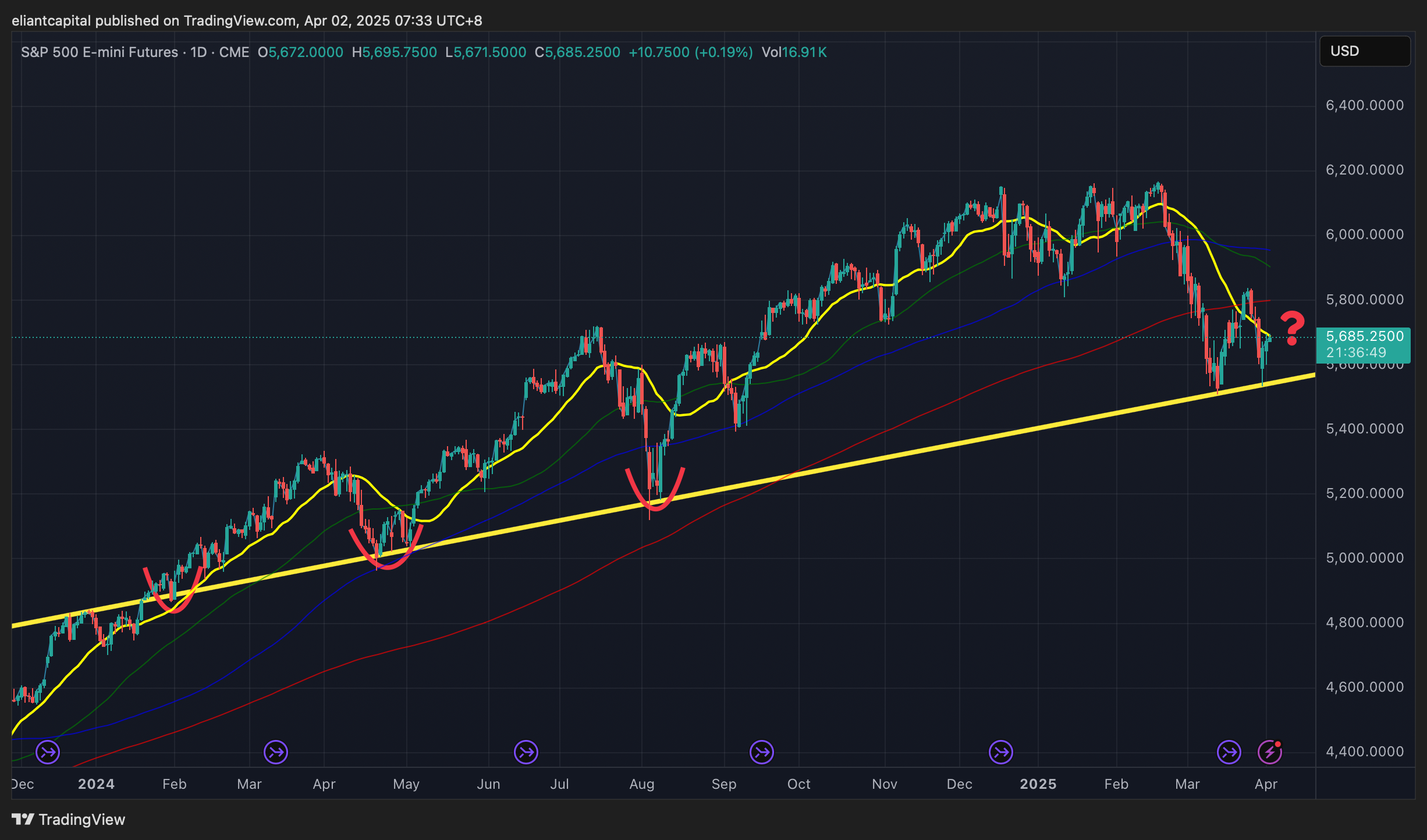Open the USD currency selector

(x=1364, y=51)
